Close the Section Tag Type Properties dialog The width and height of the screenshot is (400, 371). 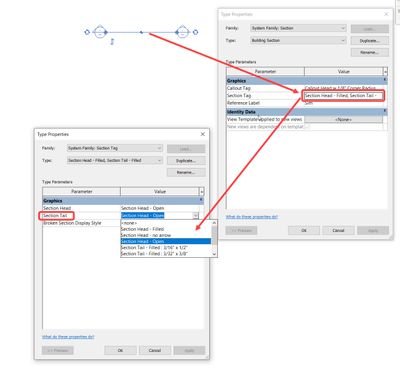[203, 134]
